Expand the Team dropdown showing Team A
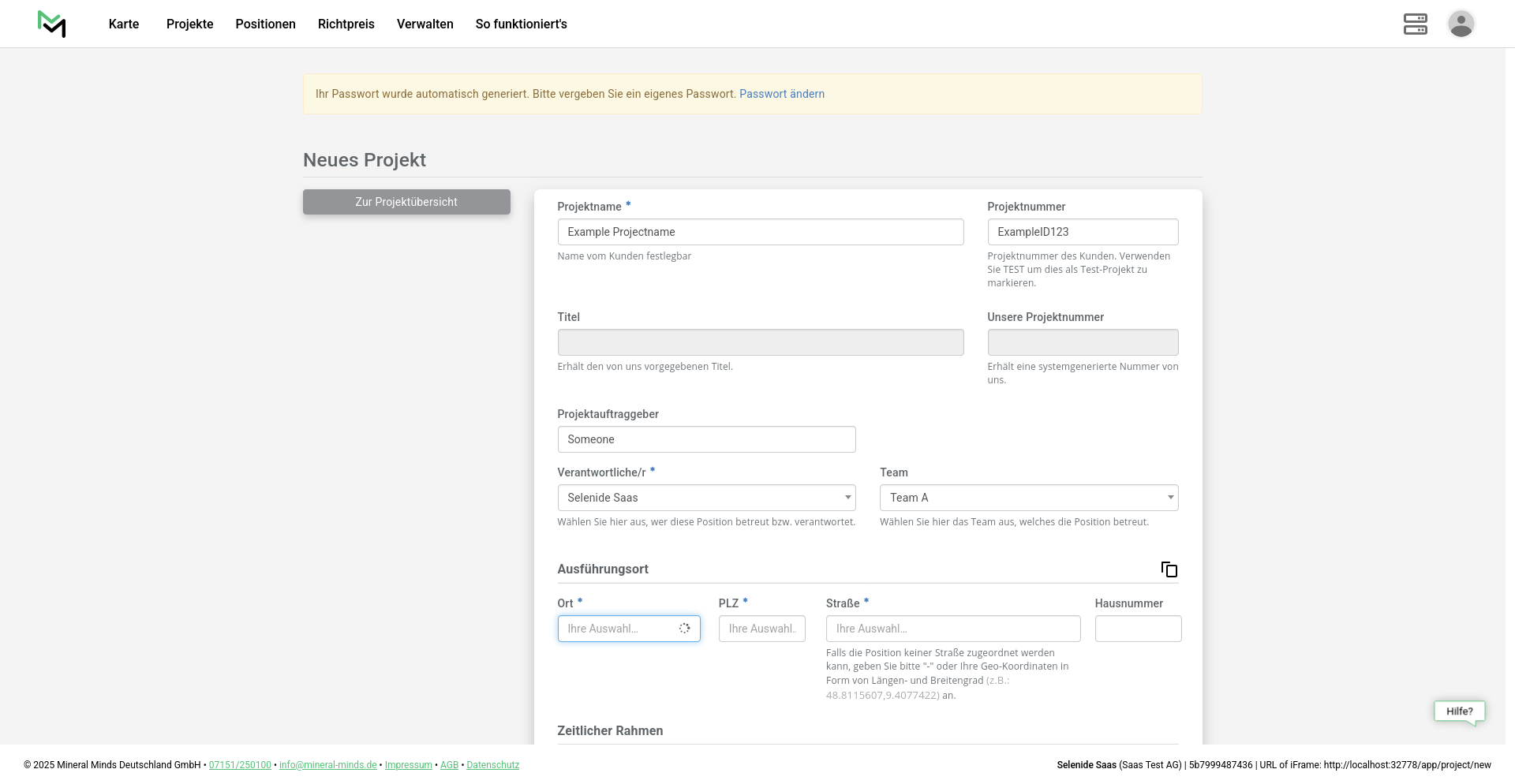The height and width of the screenshot is (784, 1515). pos(1028,498)
